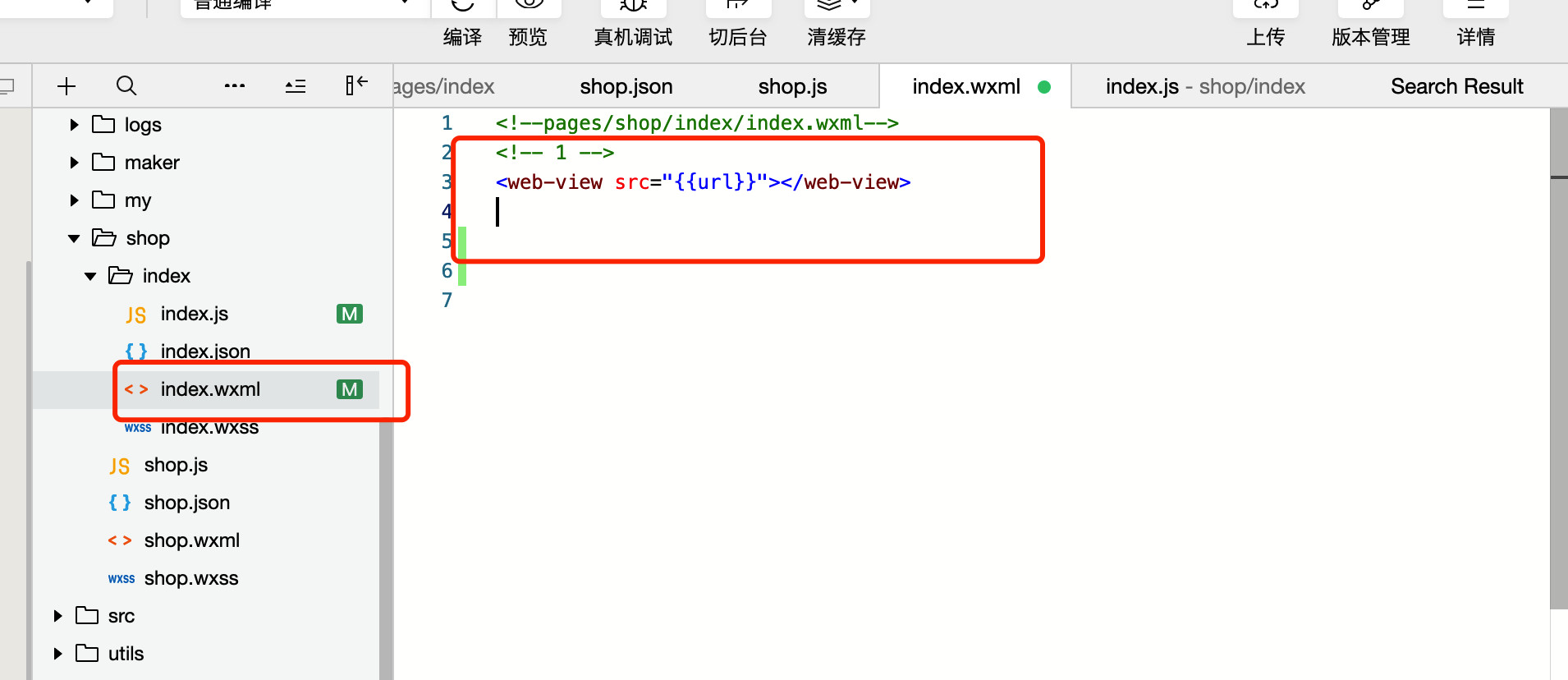Expand the src folder arrow
This screenshot has width=1568, height=680.
(x=57, y=616)
